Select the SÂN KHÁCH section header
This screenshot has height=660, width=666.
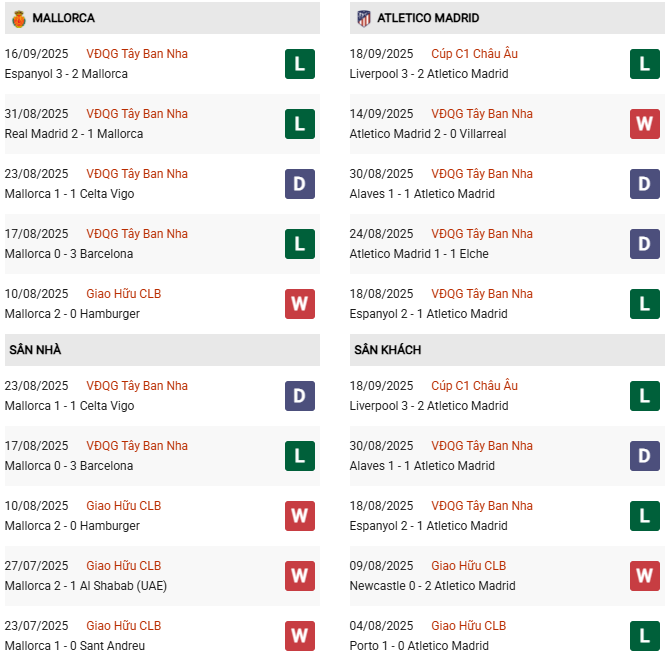click(x=387, y=350)
